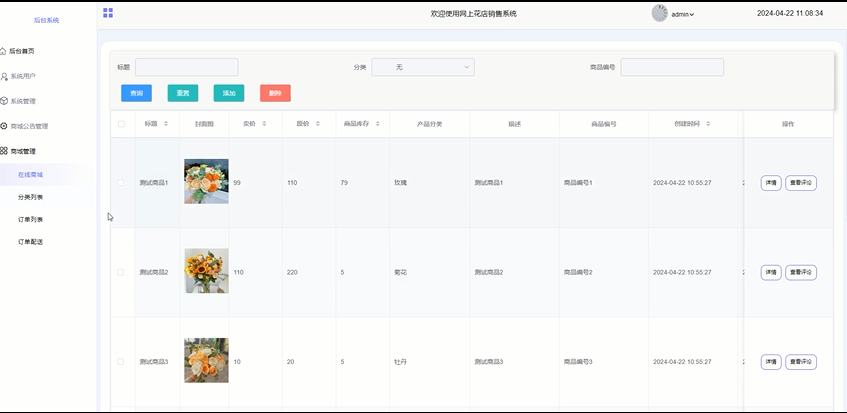Open 测试商品3 cover flower thumbnail
Viewport: 847px width, 413px height.
tap(206, 360)
